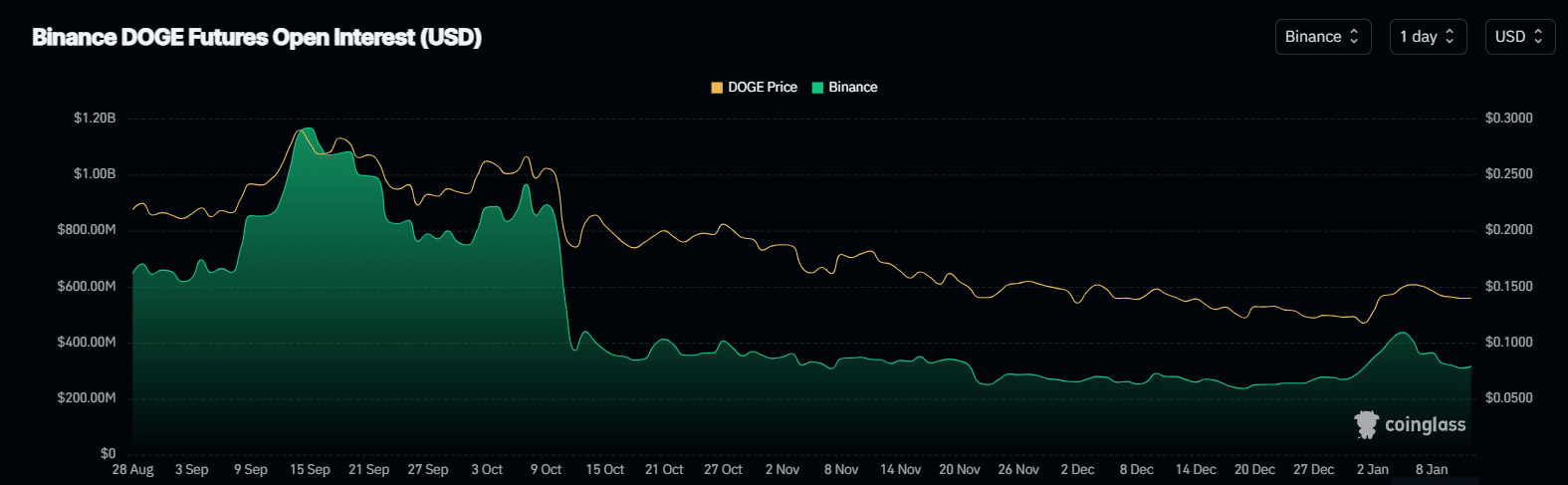The image size is (1568, 485).
Task: Click the 9 Oct date axis label
Action: coord(546,470)
